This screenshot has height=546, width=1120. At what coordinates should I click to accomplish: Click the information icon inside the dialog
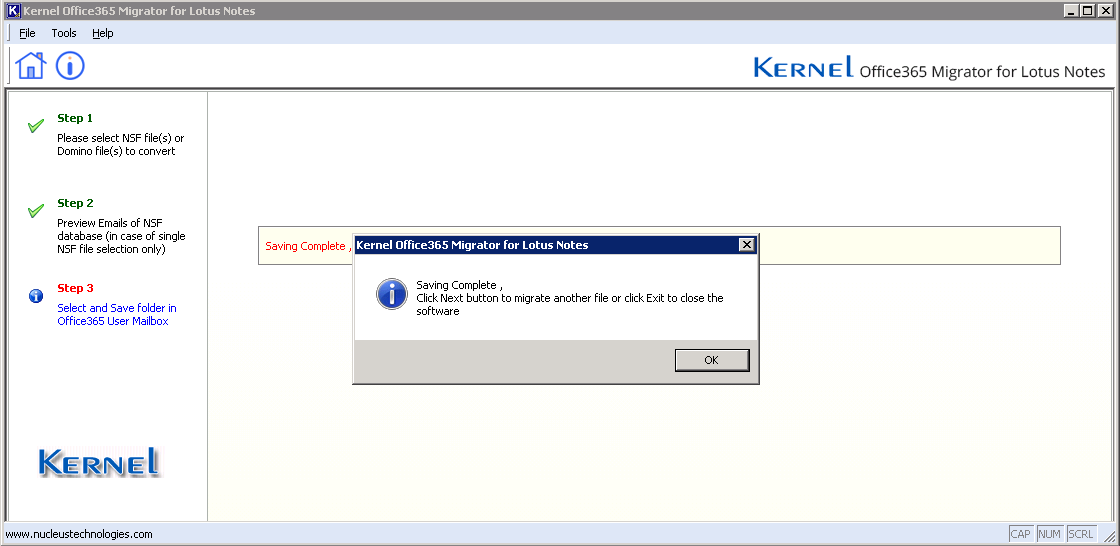[391, 293]
